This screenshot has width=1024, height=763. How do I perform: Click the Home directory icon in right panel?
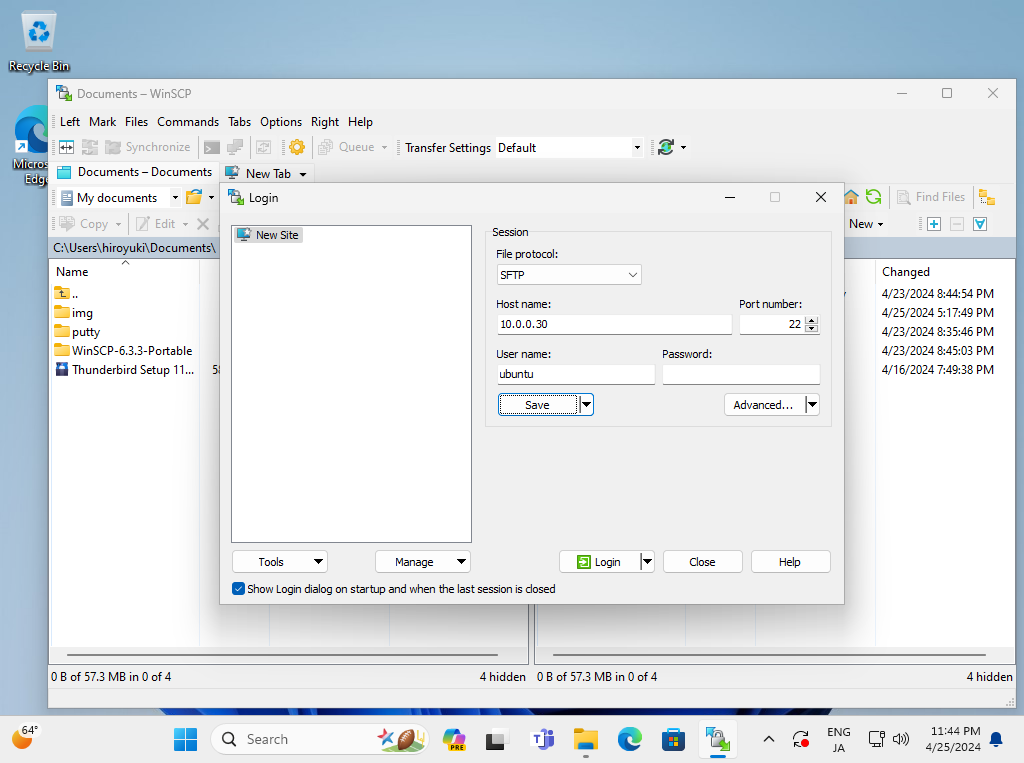(851, 197)
